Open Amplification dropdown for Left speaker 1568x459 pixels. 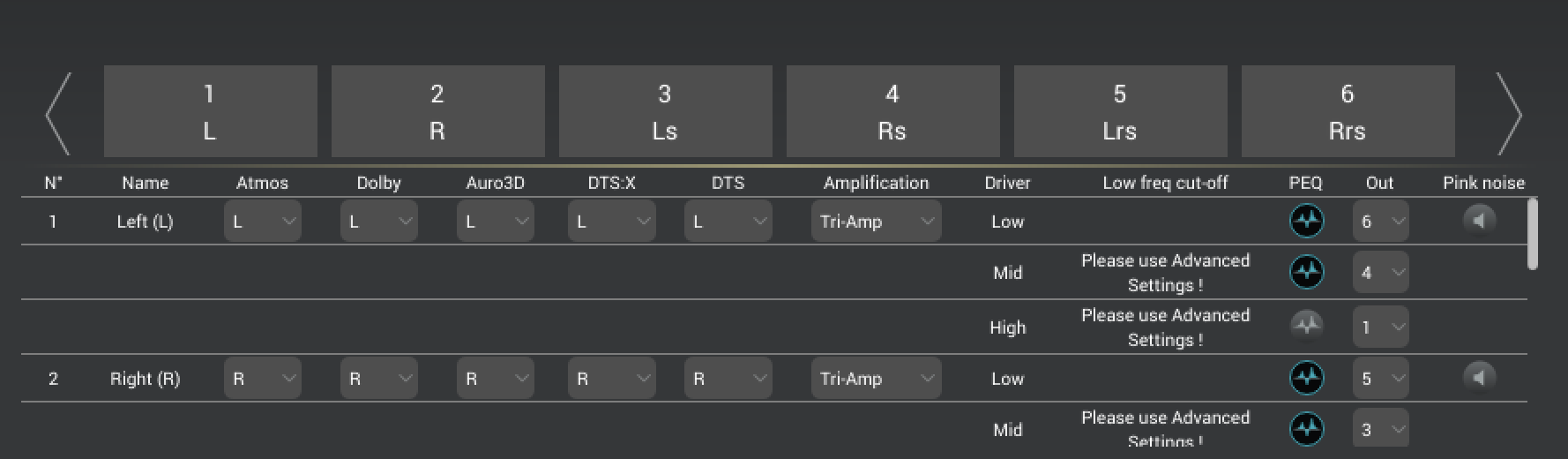tap(876, 222)
